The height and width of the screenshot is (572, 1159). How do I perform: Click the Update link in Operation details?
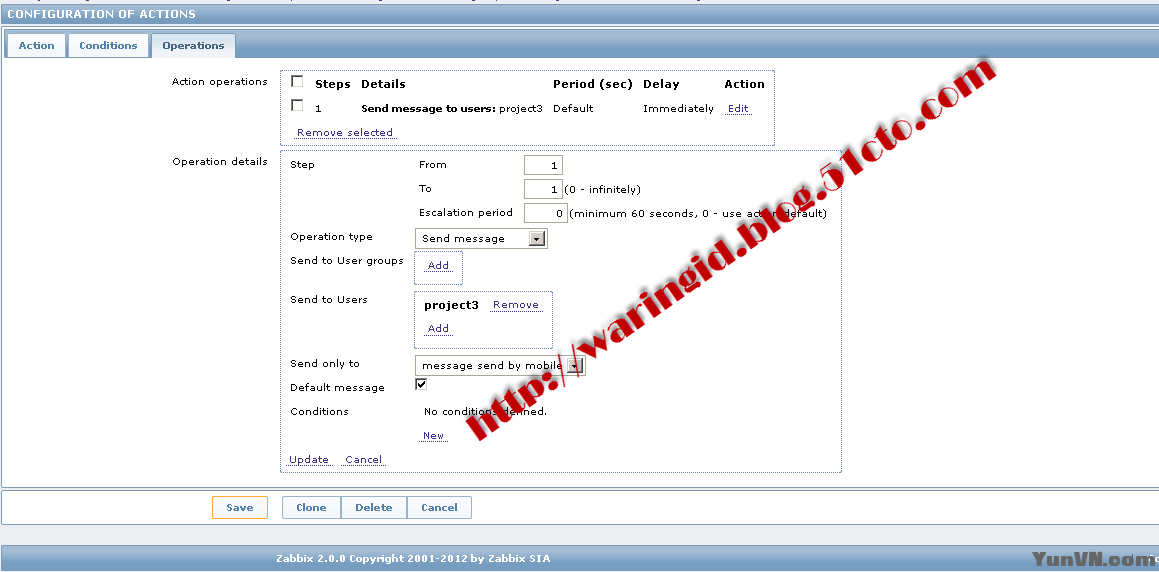[x=309, y=460]
